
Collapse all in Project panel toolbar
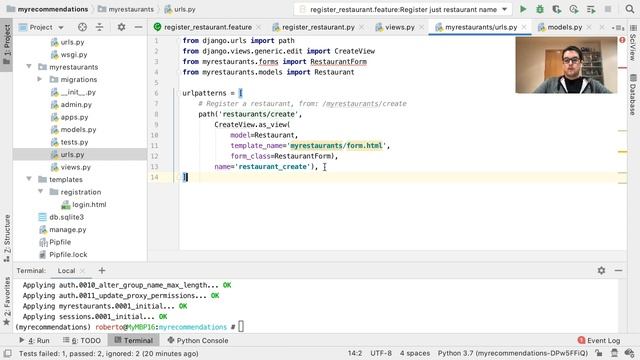[100, 27]
